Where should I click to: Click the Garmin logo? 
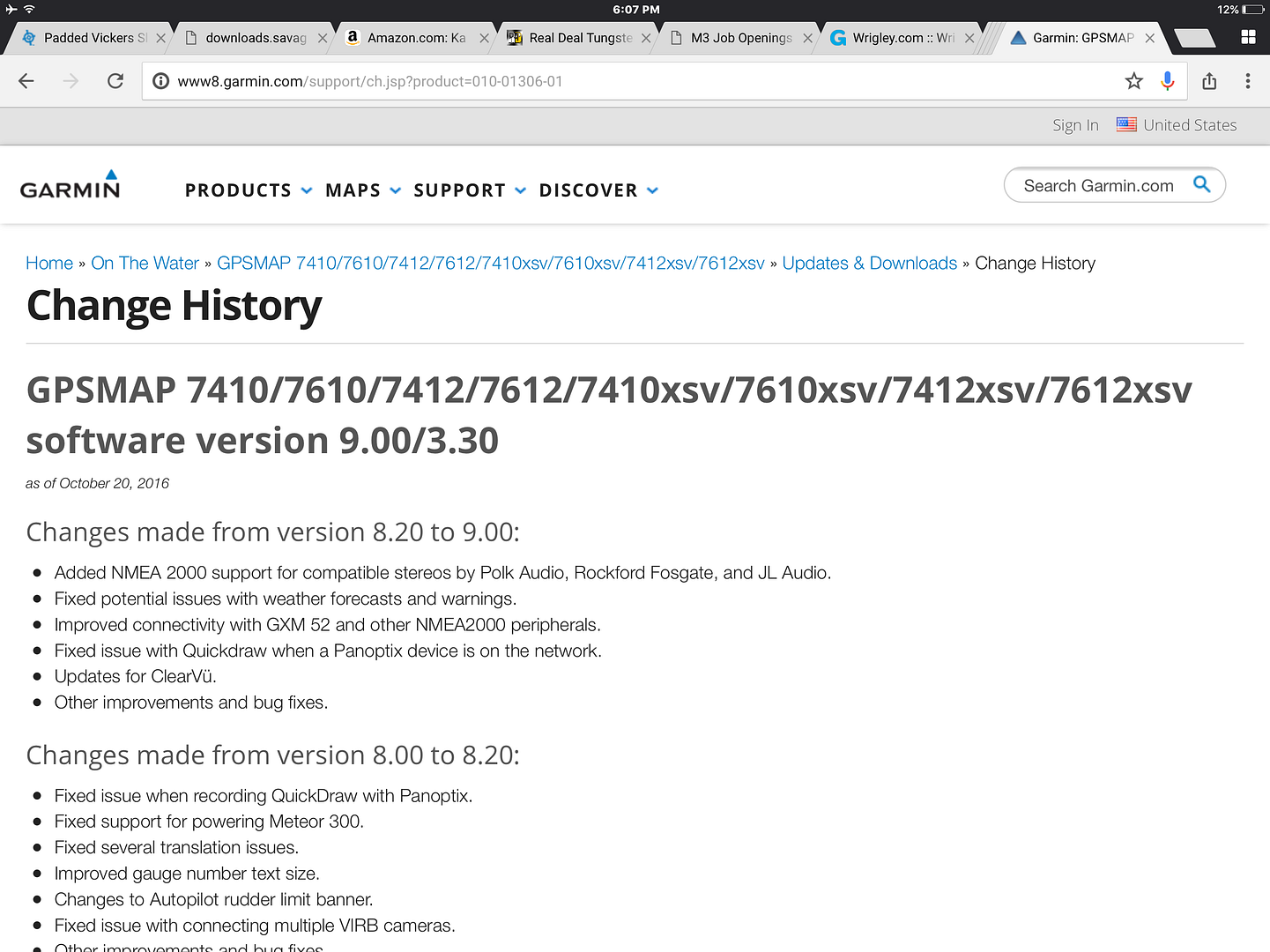pyautogui.click(x=70, y=185)
